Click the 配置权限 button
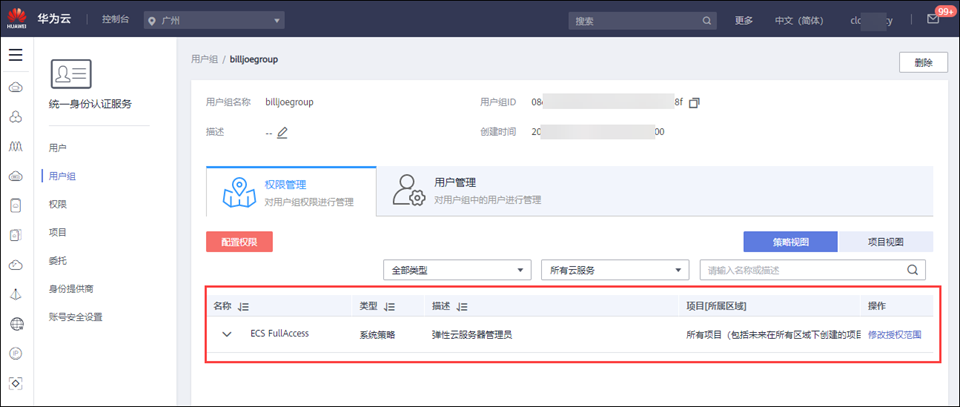Viewport: 960px width, 407px height. click(x=239, y=242)
